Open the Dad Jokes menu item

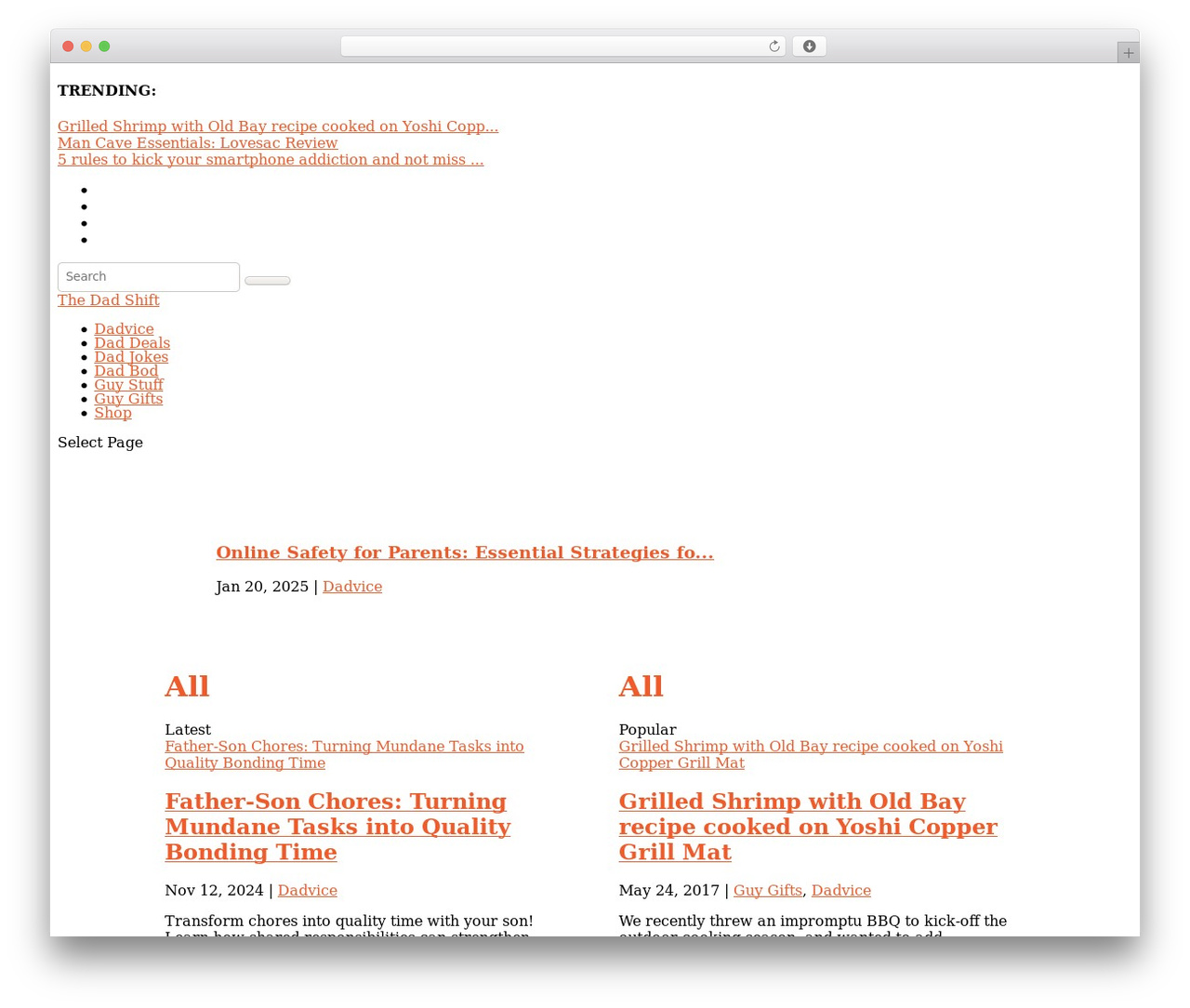click(x=131, y=357)
